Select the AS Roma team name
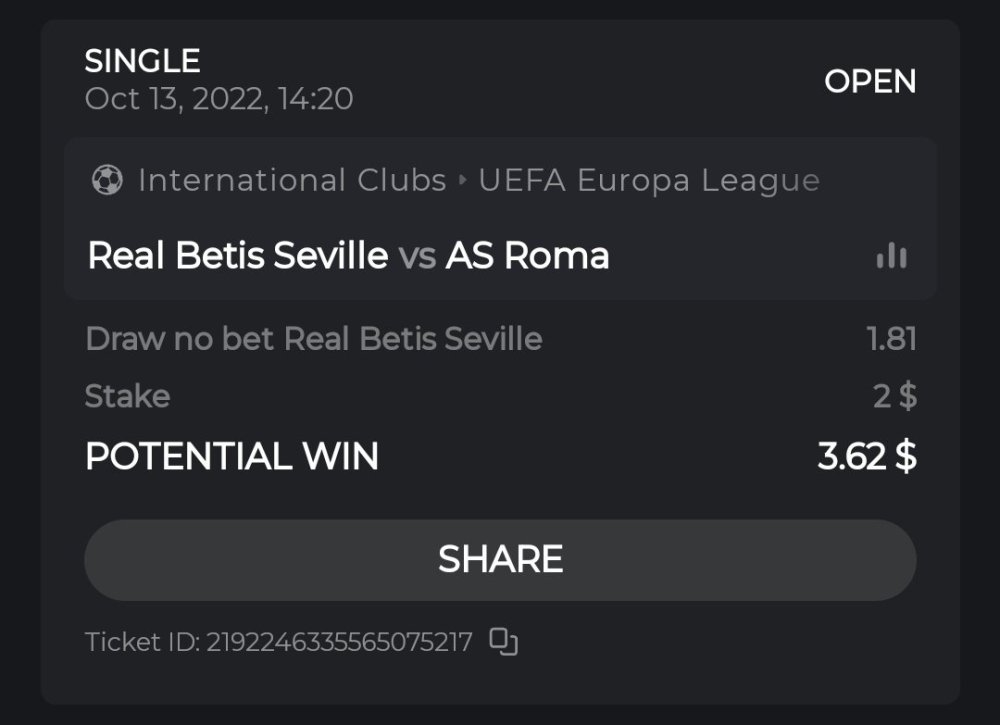The image size is (1000, 725). (x=527, y=256)
